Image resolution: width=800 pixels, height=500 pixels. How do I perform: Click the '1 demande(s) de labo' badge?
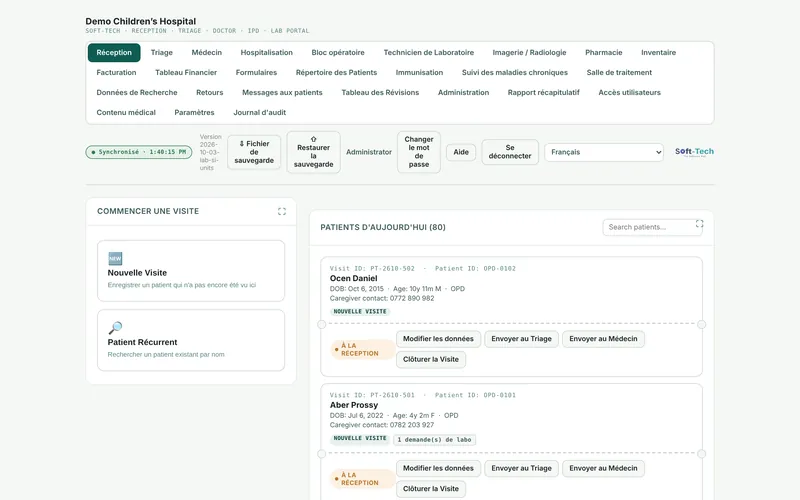(434, 439)
